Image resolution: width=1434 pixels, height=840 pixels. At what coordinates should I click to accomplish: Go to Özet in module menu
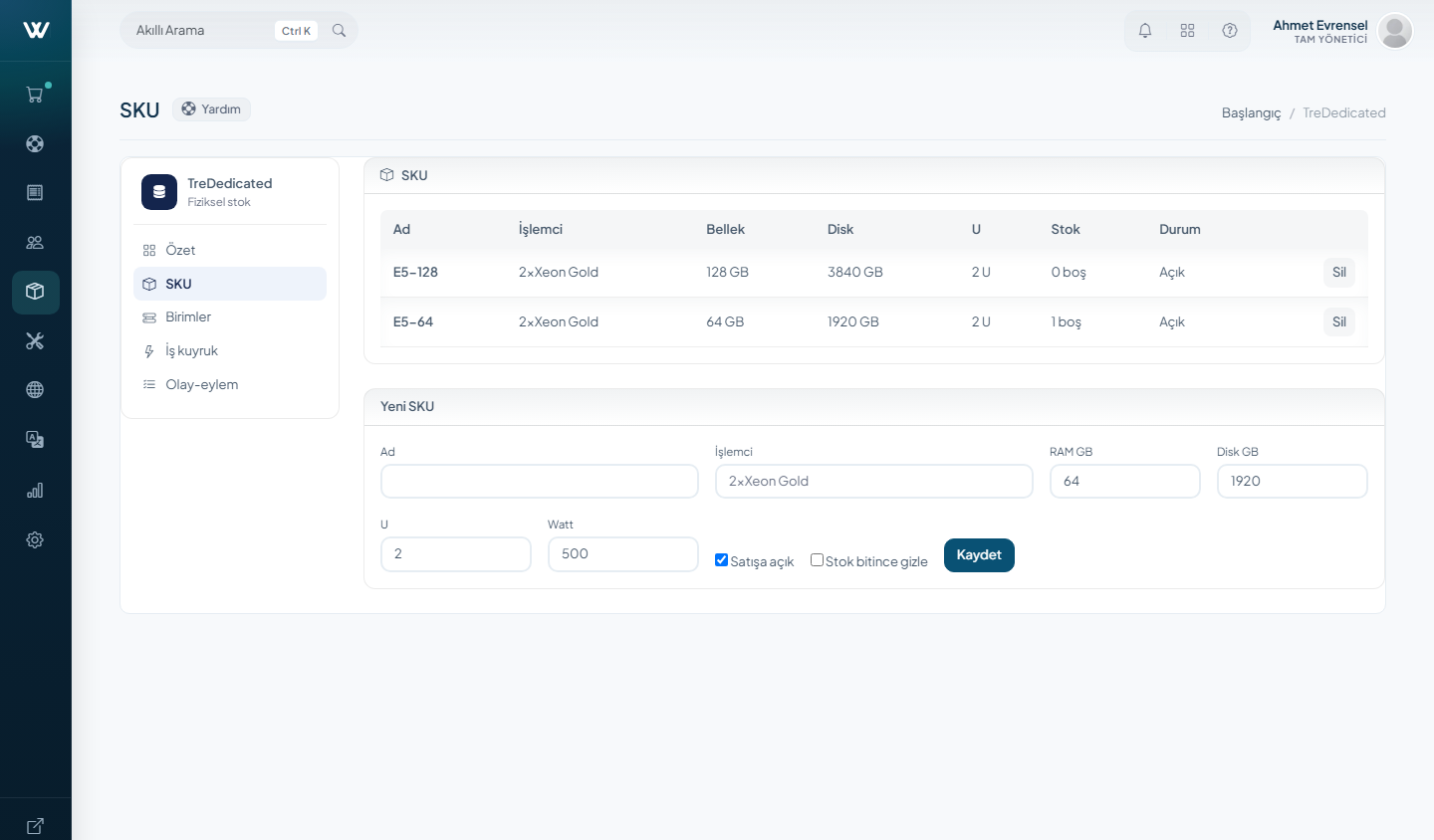(x=230, y=250)
